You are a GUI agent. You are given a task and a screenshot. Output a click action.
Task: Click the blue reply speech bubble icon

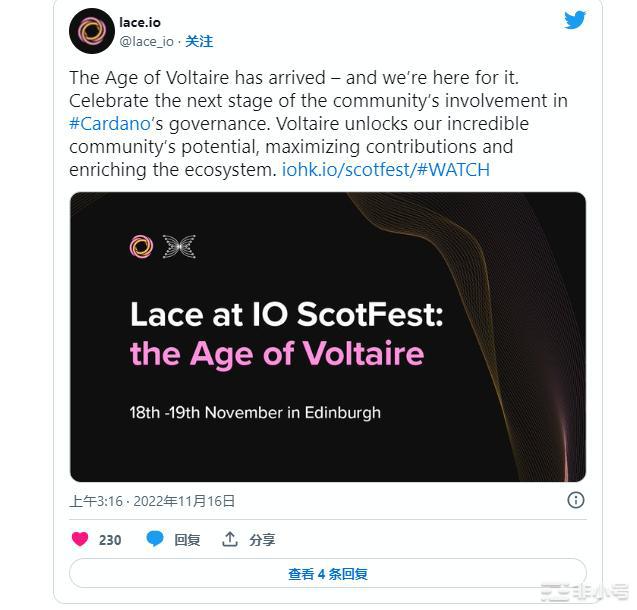point(155,539)
